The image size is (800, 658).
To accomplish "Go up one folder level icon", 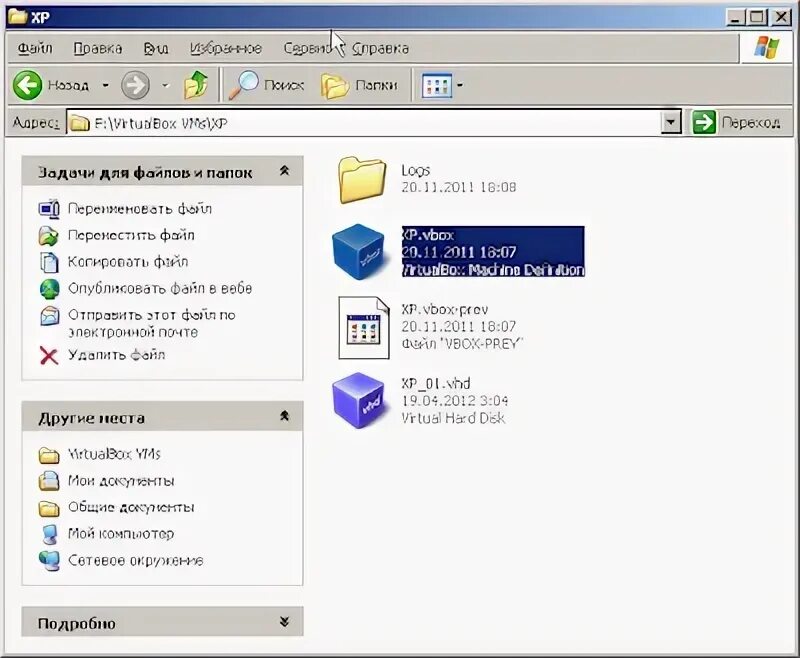I will point(196,85).
